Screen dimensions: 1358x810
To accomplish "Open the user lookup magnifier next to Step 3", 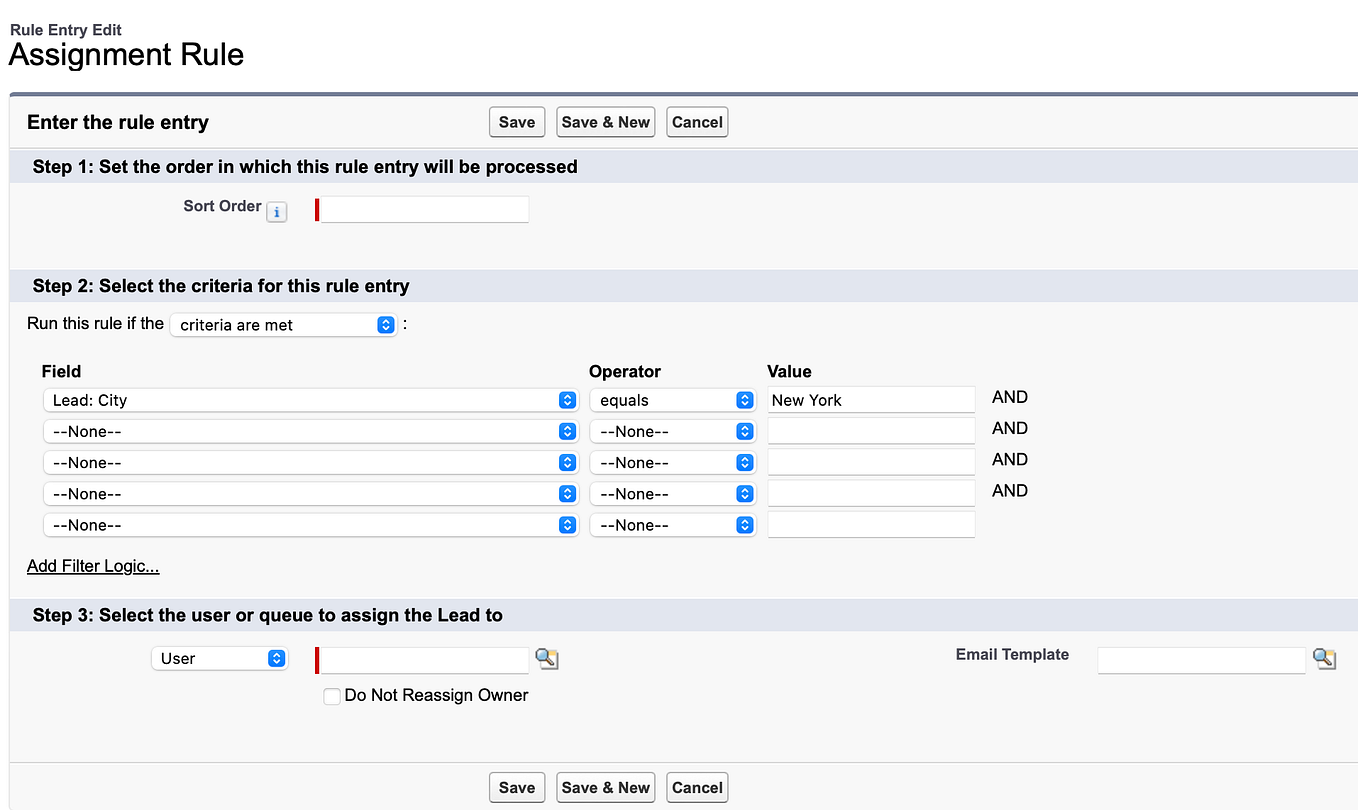I will [546, 659].
